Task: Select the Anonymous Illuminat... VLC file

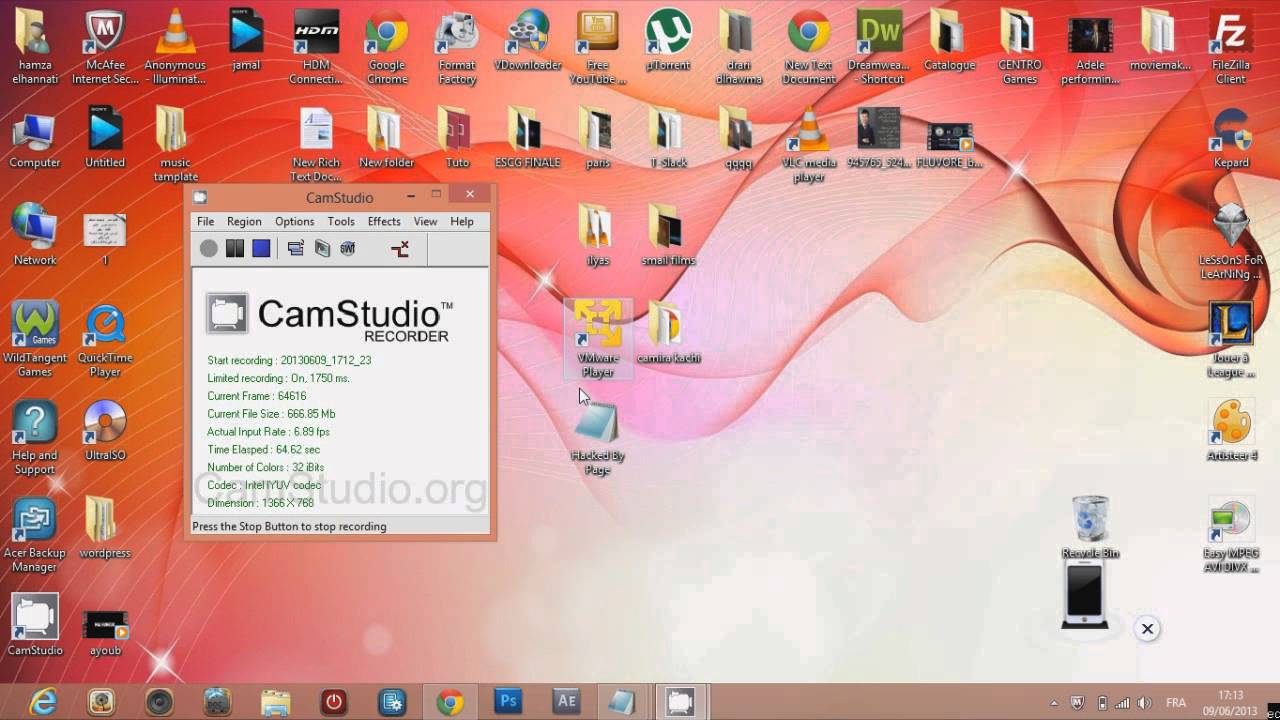Action: (175, 47)
